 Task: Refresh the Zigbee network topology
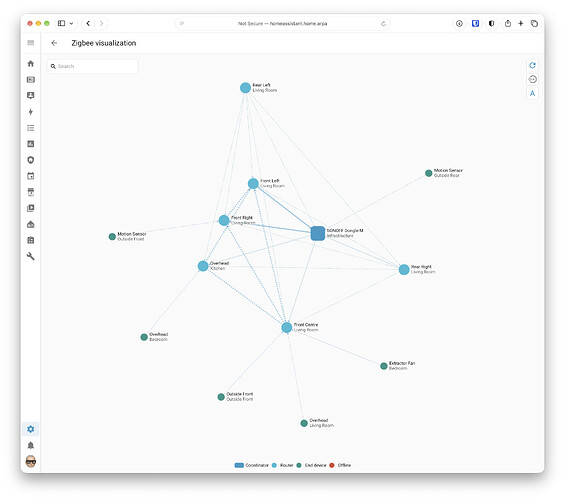(532, 65)
